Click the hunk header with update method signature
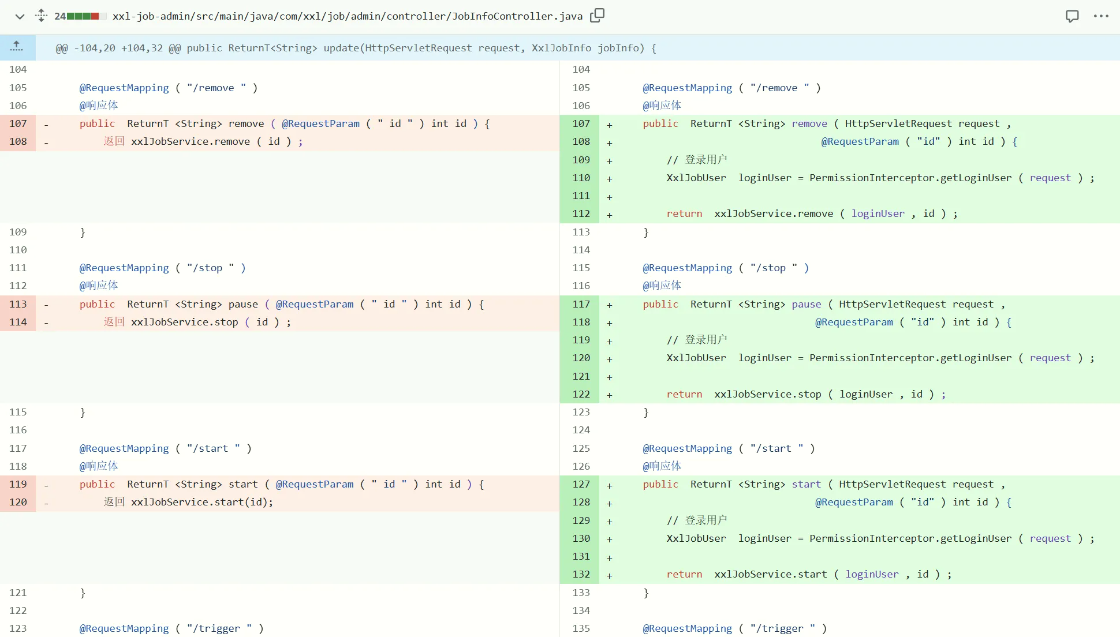The width and height of the screenshot is (1120, 637). [356, 48]
